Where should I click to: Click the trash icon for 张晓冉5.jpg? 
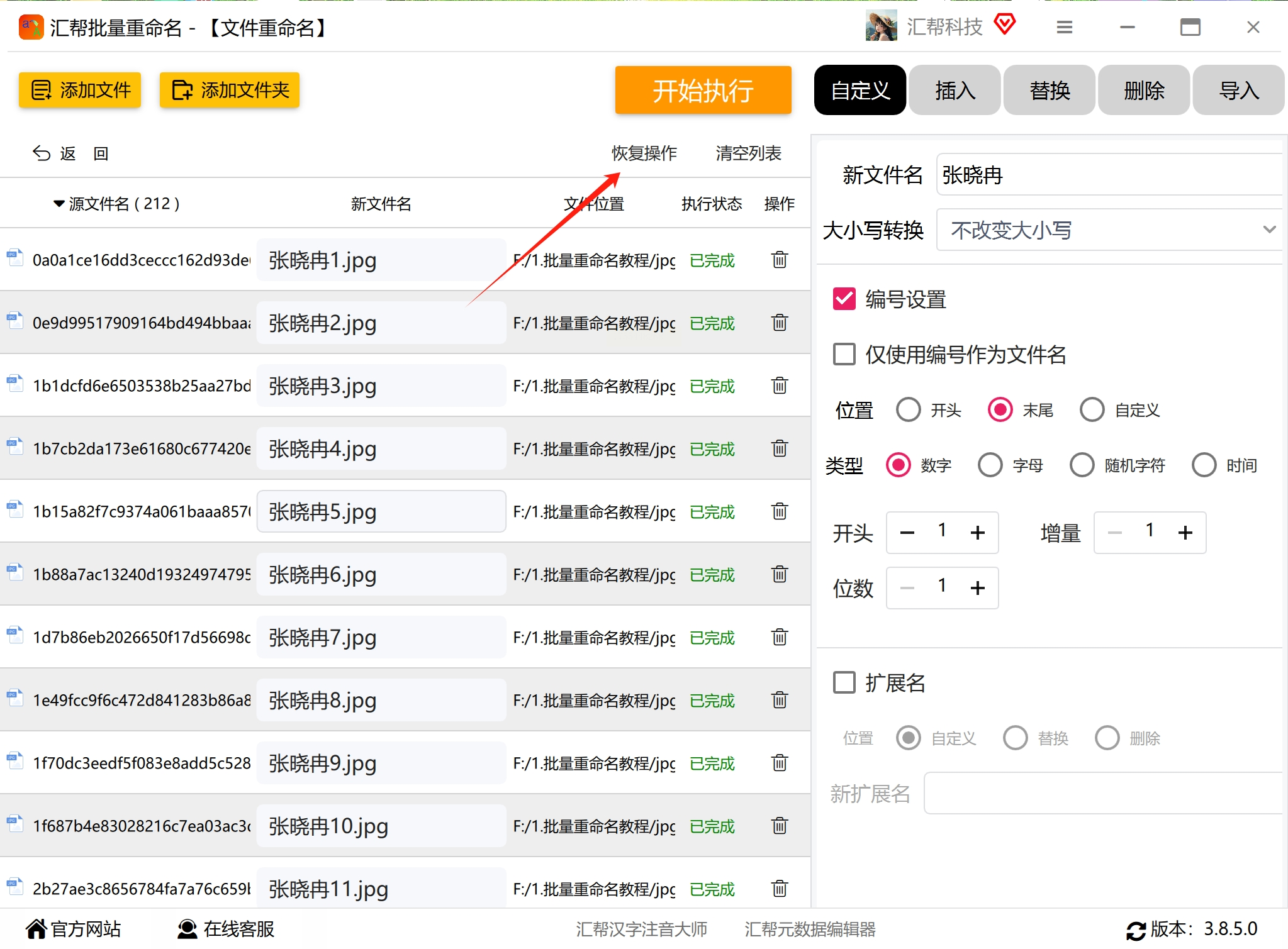point(779,511)
